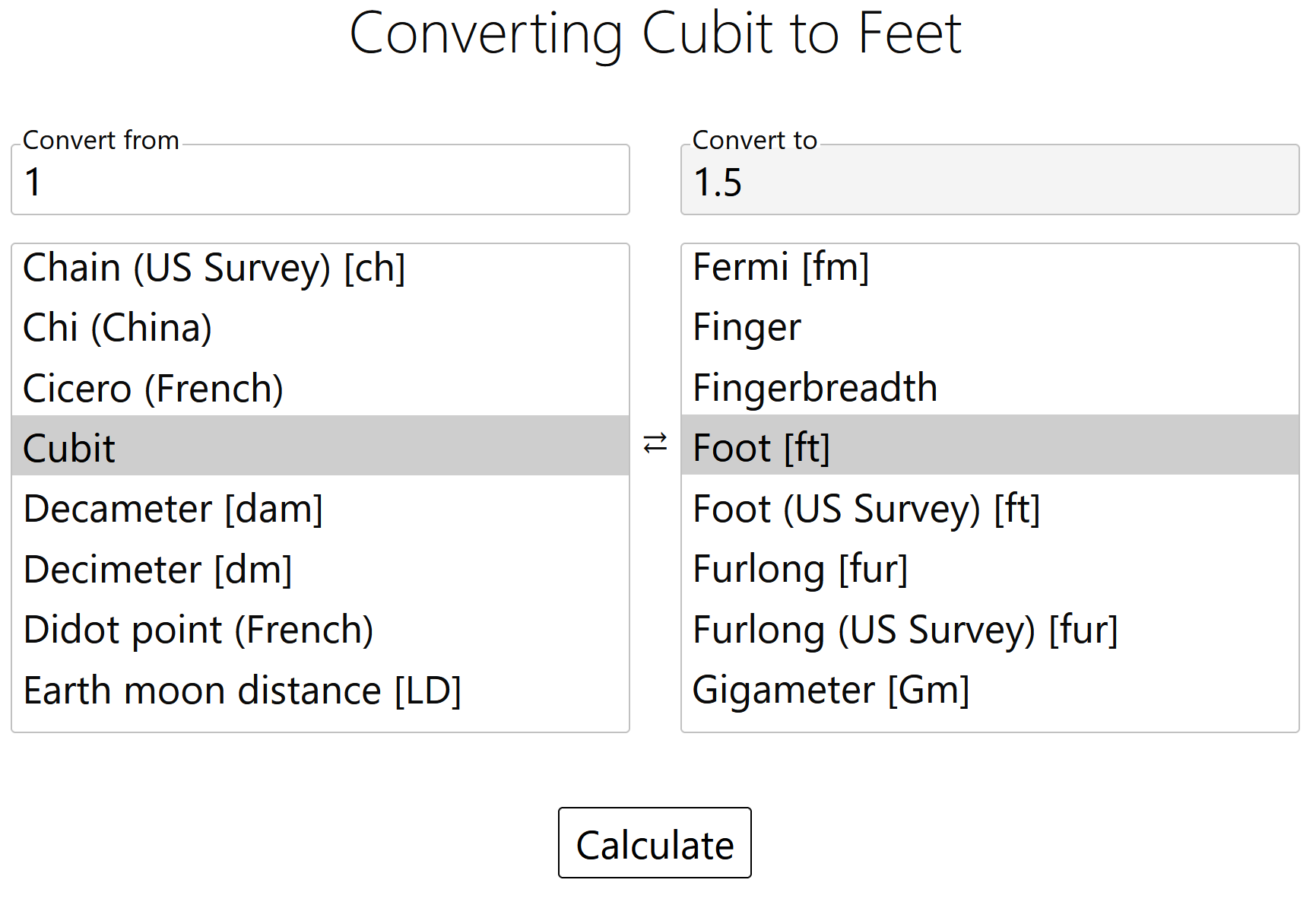This screenshot has width=1316, height=902.
Task: Click the Convert from input field
Action: point(319,180)
